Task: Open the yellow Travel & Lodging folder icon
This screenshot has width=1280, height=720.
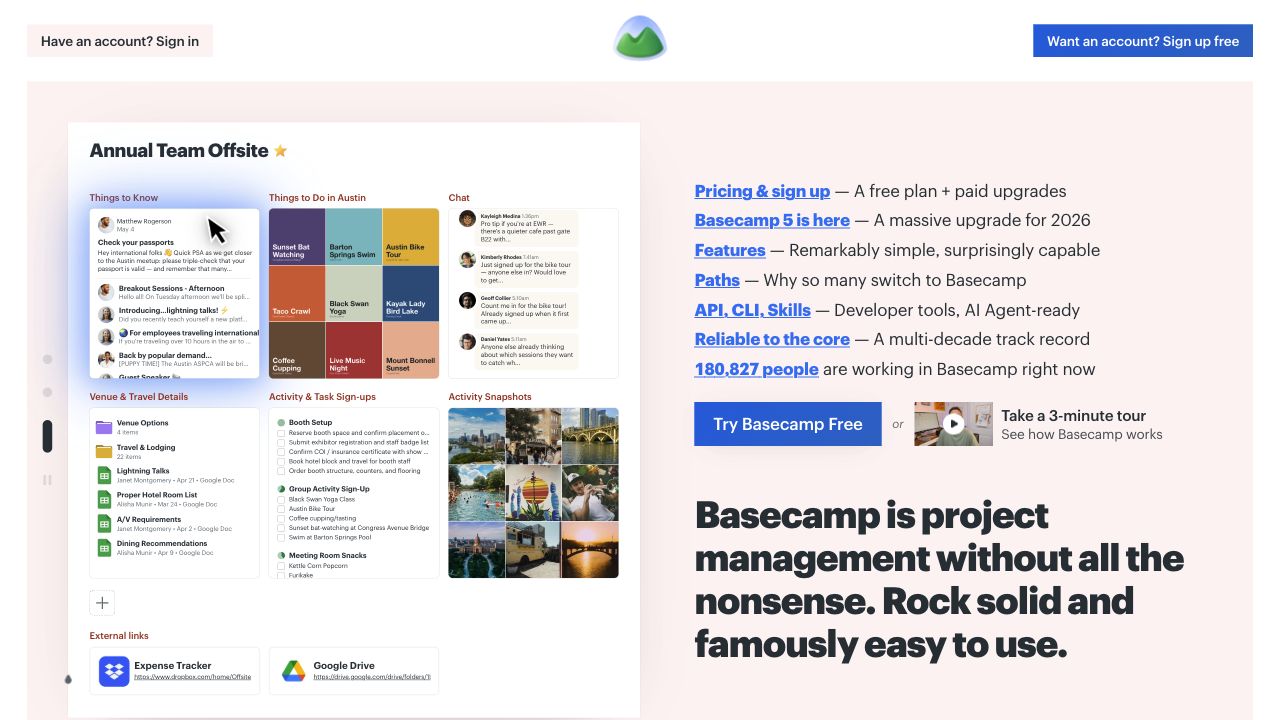Action: click(104, 451)
